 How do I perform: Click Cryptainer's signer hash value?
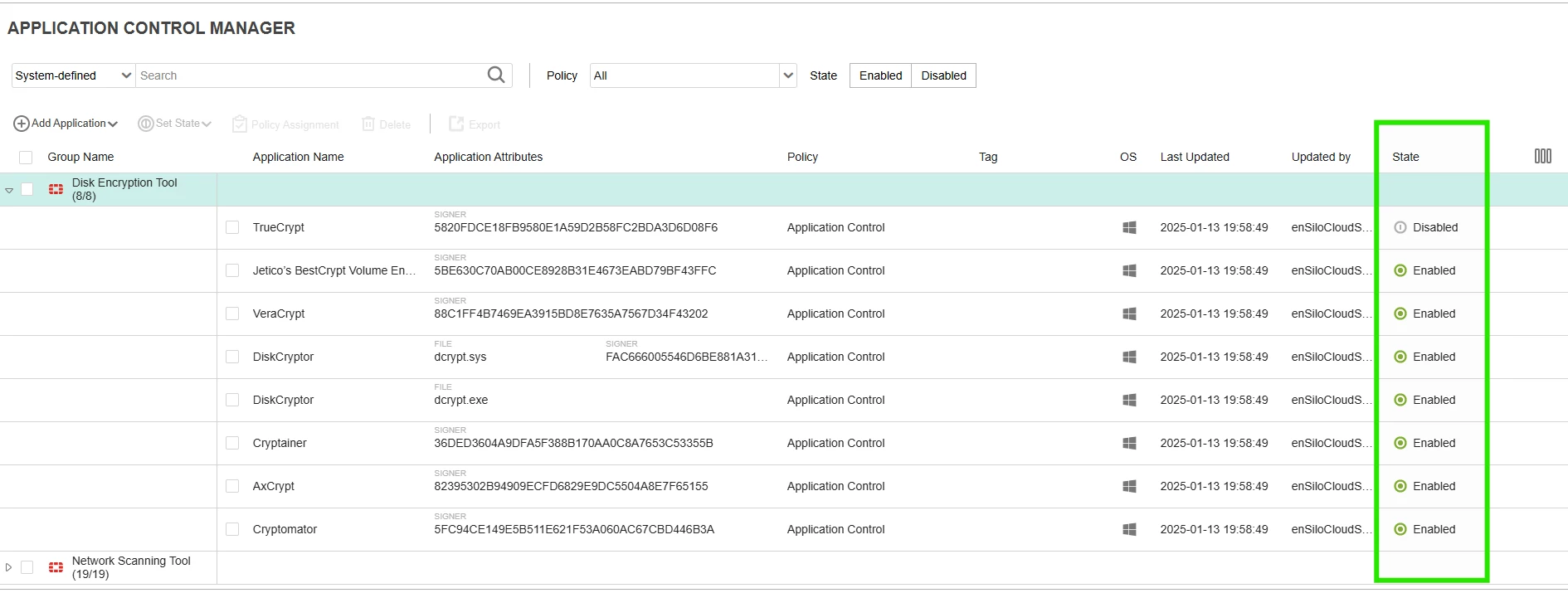(x=573, y=443)
